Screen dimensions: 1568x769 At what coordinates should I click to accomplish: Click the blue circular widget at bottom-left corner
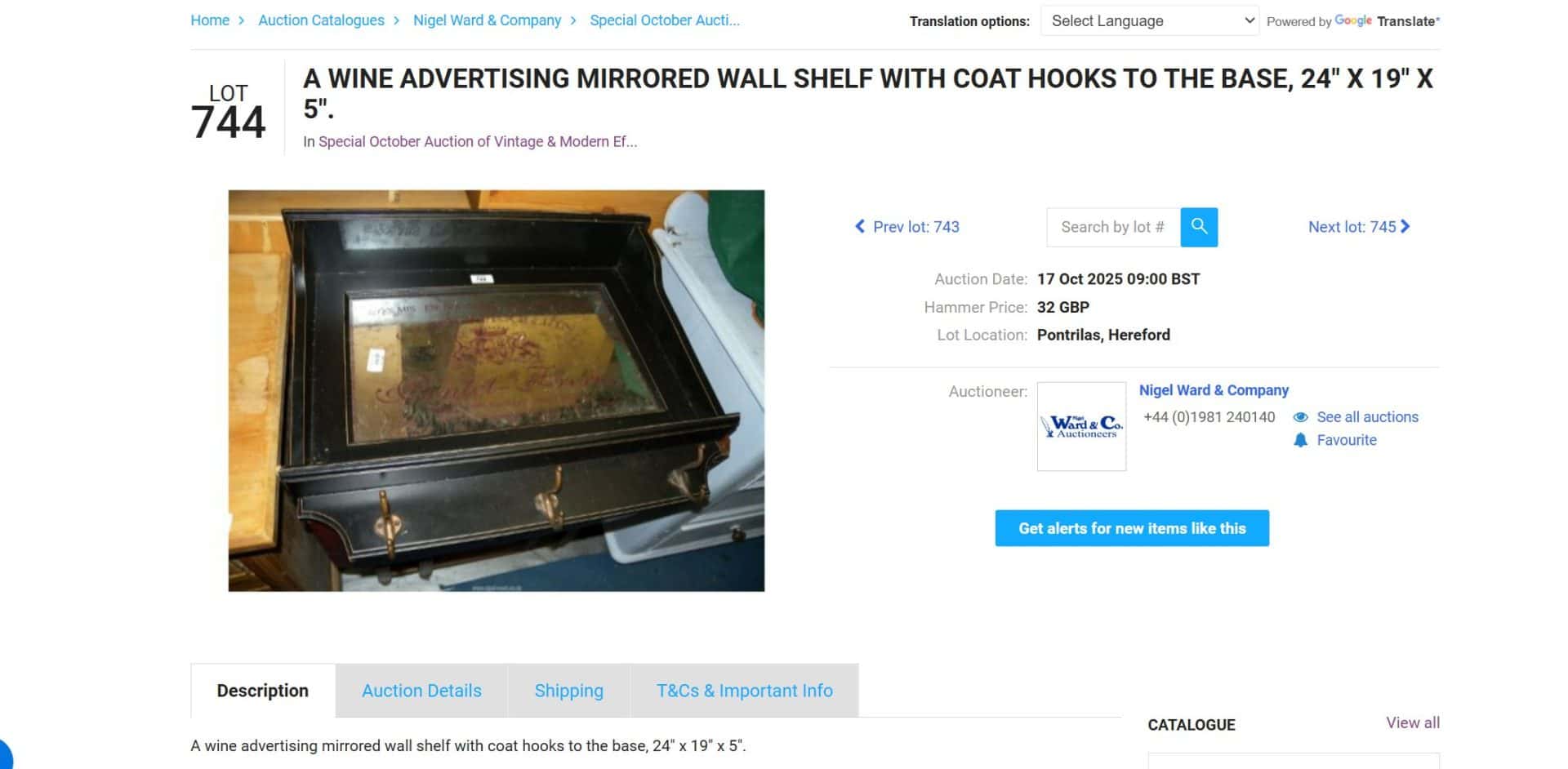pyautogui.click(x=4, y=754)
